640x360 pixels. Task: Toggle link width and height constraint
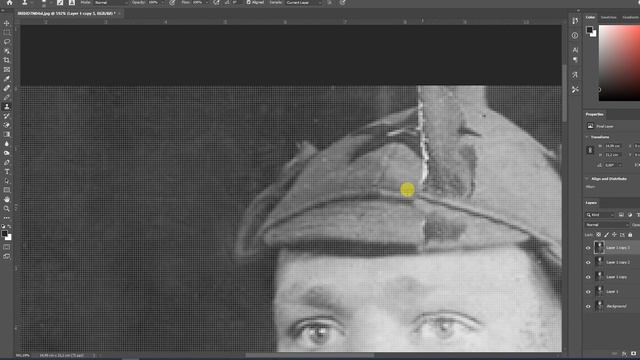tap(590, 150)
